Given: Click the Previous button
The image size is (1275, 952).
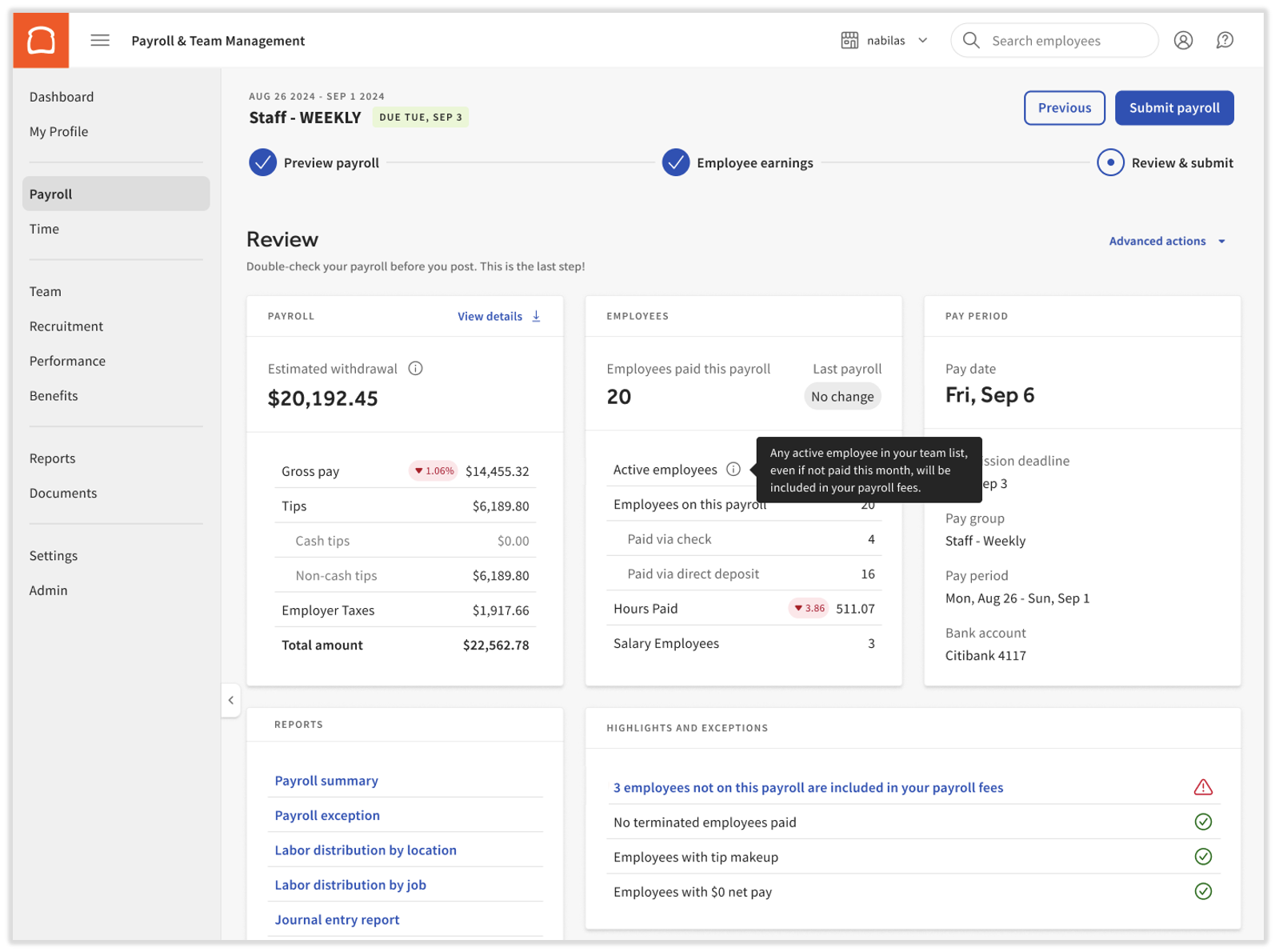Looking at the screenshot, I should pyautogui.click(x=1064, y=108).
